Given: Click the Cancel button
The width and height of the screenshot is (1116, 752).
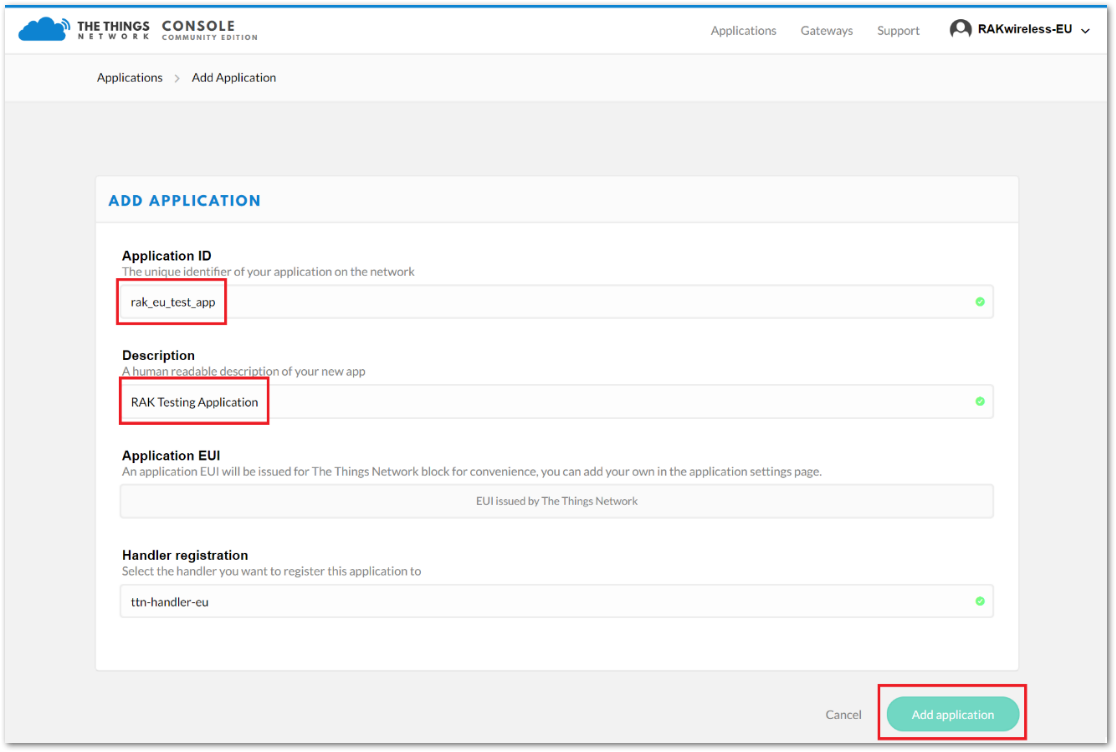Looking at the screenshot, I should pyautogui.click(x=843, y=714).
